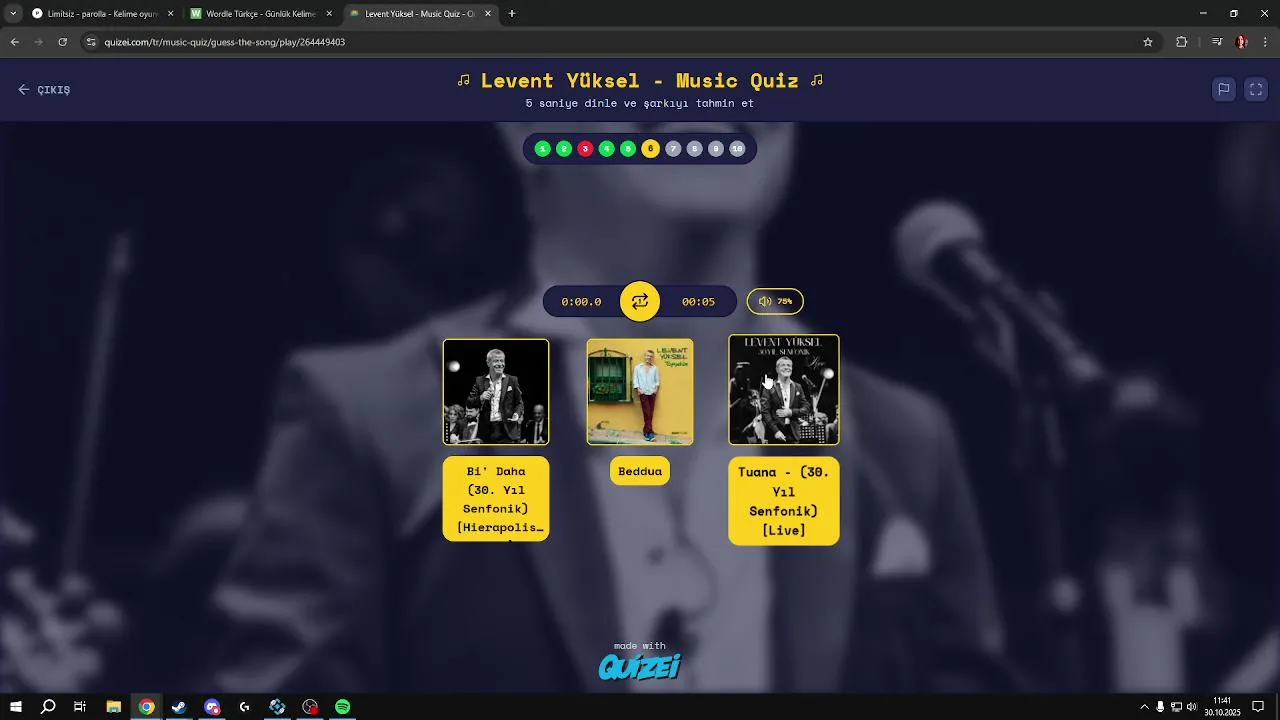Show hidden system tray icons
The image size is (1280, 720).
[x=1145, y=707]
